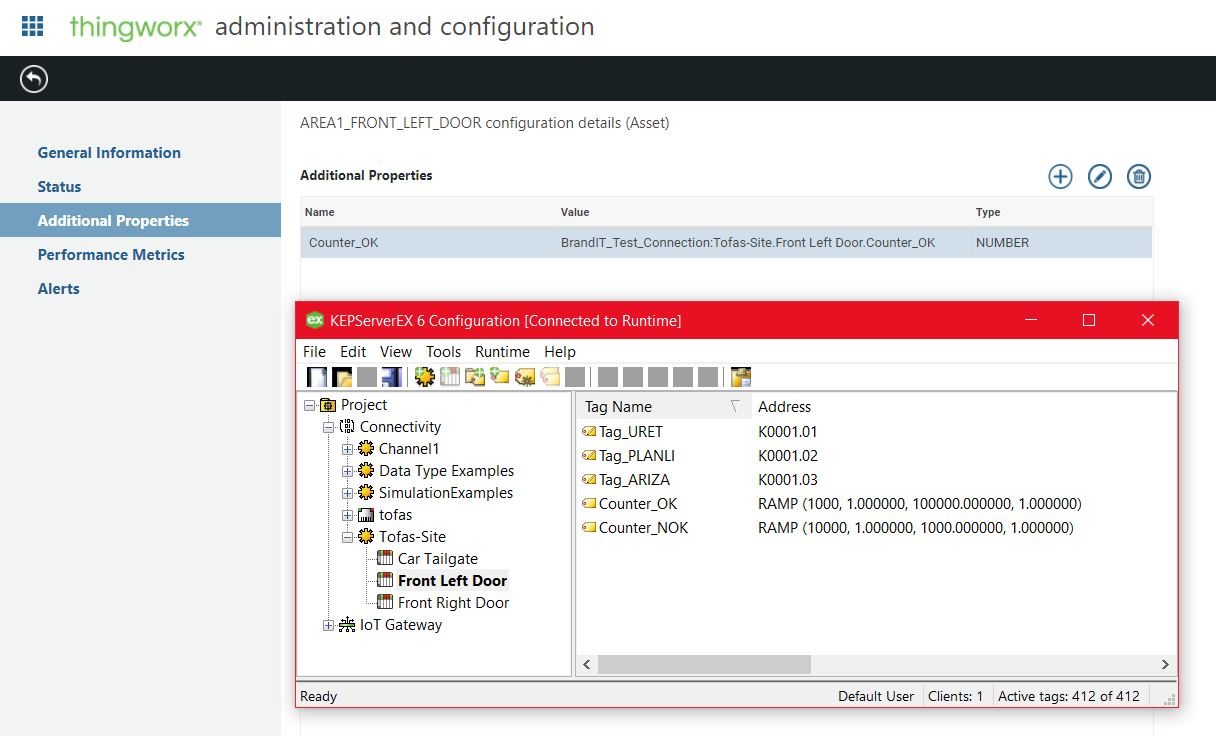Image resolution: width=1216 pixels, height=736 pixels.
Task: Click the Bulk Tag Creation toolbar icon
Action: (x=525, y=377)
